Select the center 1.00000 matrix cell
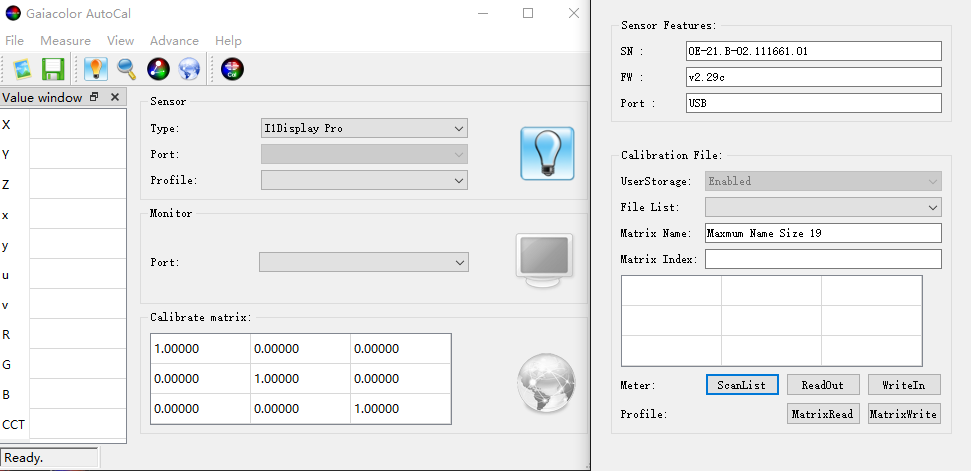971x471 pixels. (300, 378)
